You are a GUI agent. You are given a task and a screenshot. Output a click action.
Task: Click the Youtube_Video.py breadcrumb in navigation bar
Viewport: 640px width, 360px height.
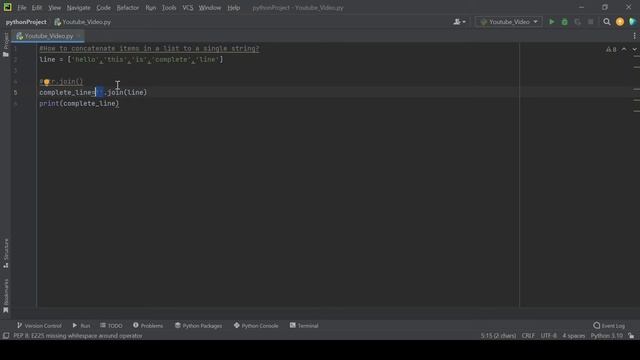83,22
